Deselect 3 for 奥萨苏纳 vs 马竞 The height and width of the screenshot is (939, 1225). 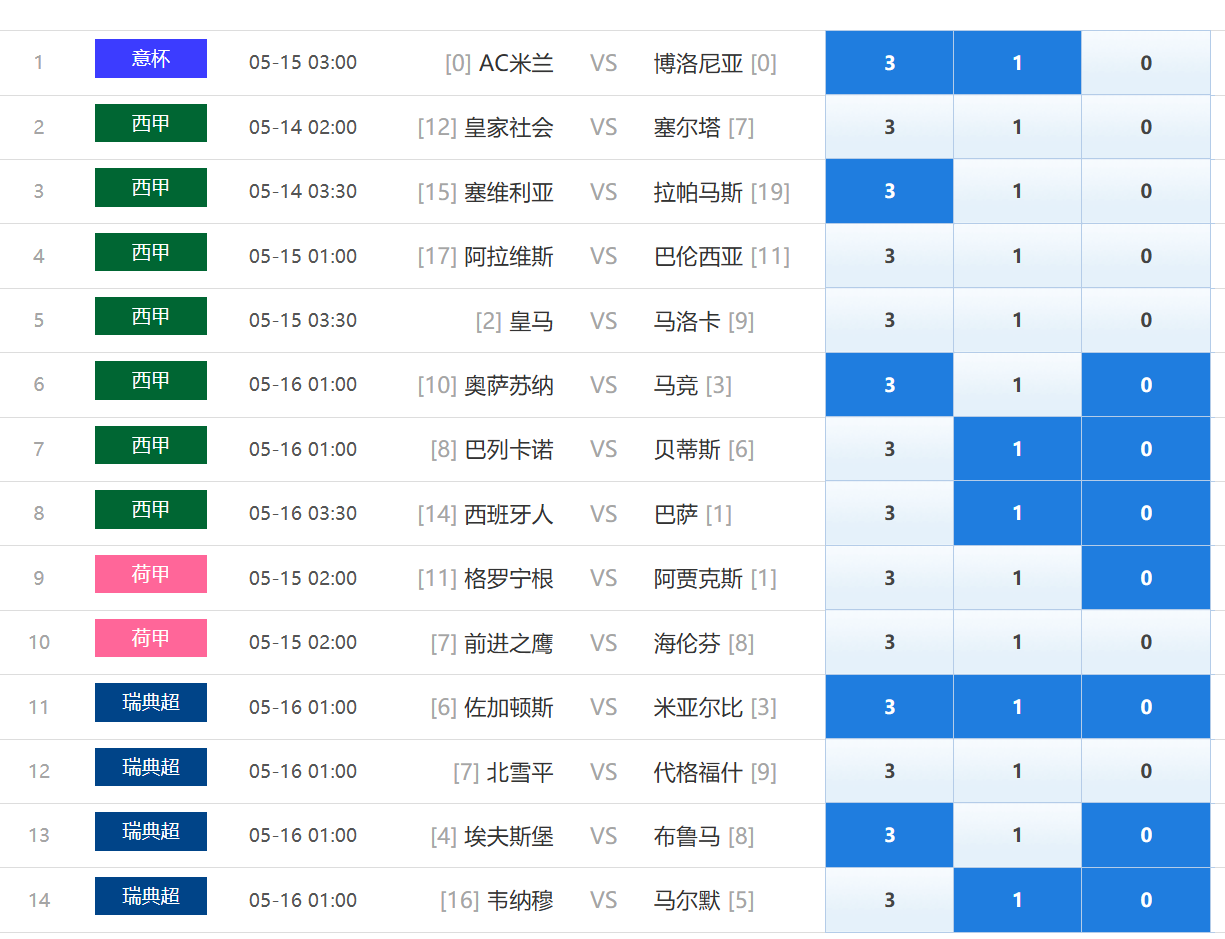pyautogui.click(x=889, y=385)
